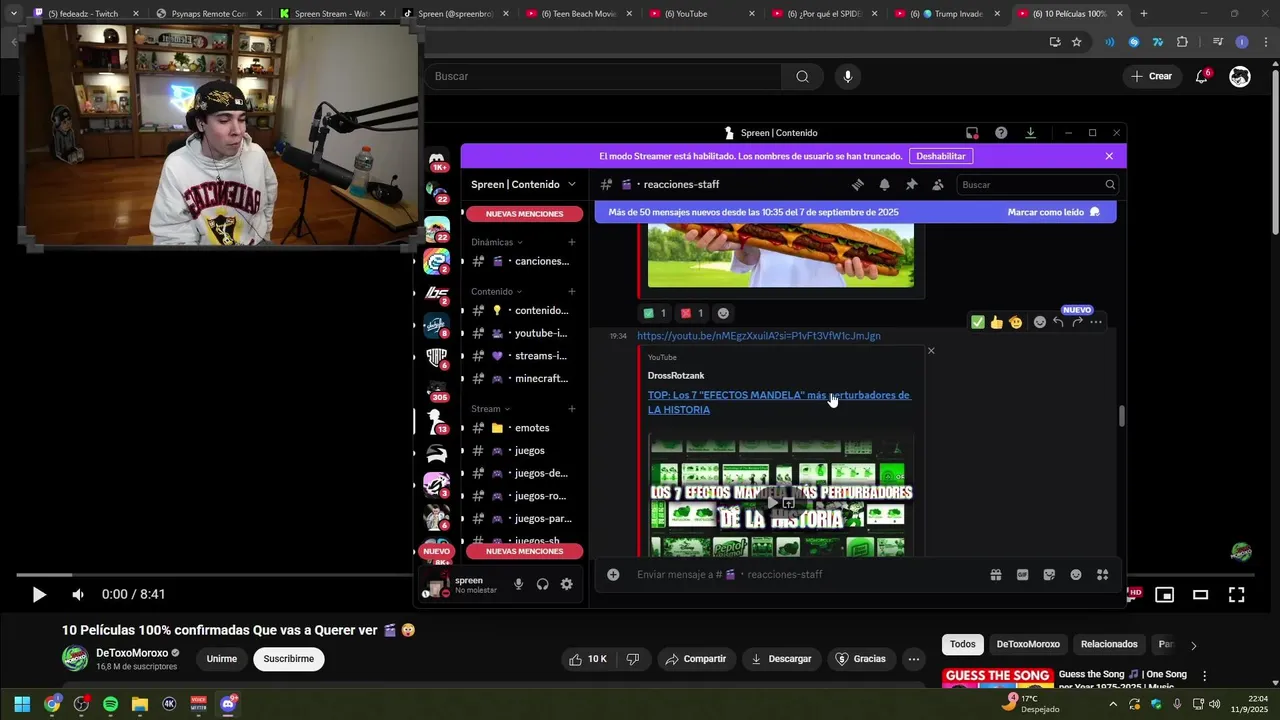Add channel to Stream category
The image size is (1280, 720).
572,409
